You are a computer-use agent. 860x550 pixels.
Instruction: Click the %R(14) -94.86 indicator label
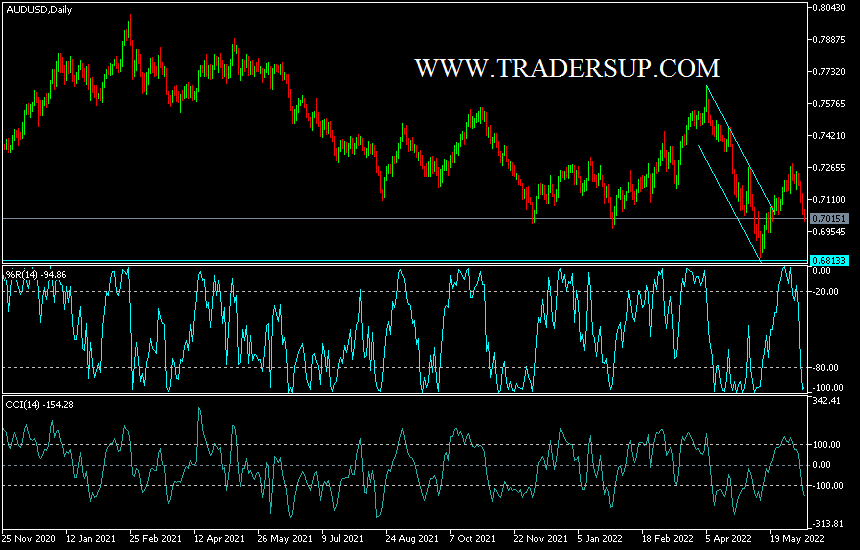point(36,275)
